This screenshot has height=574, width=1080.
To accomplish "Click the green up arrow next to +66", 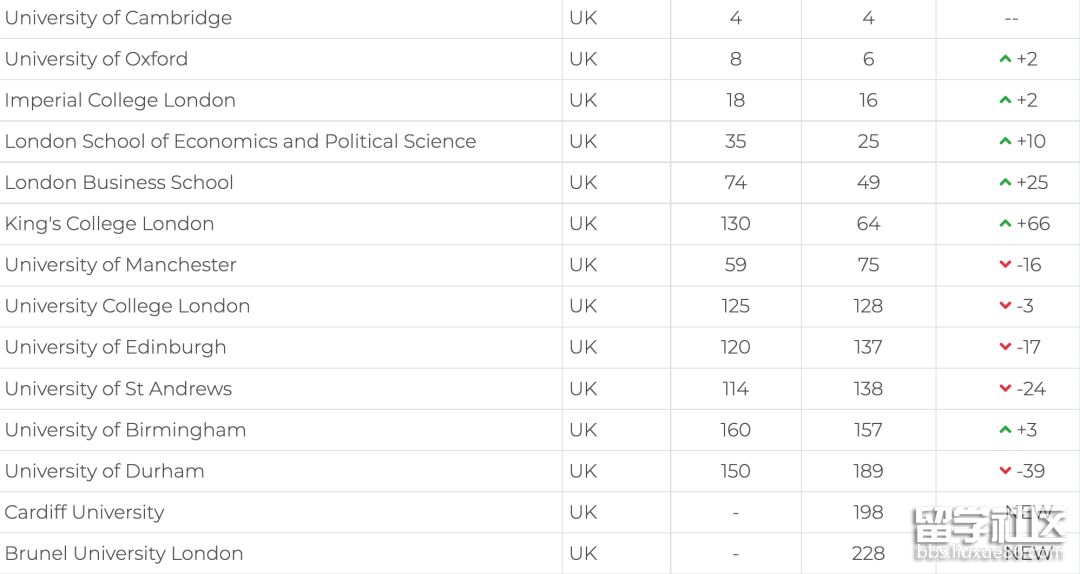I will point(1005,224).
